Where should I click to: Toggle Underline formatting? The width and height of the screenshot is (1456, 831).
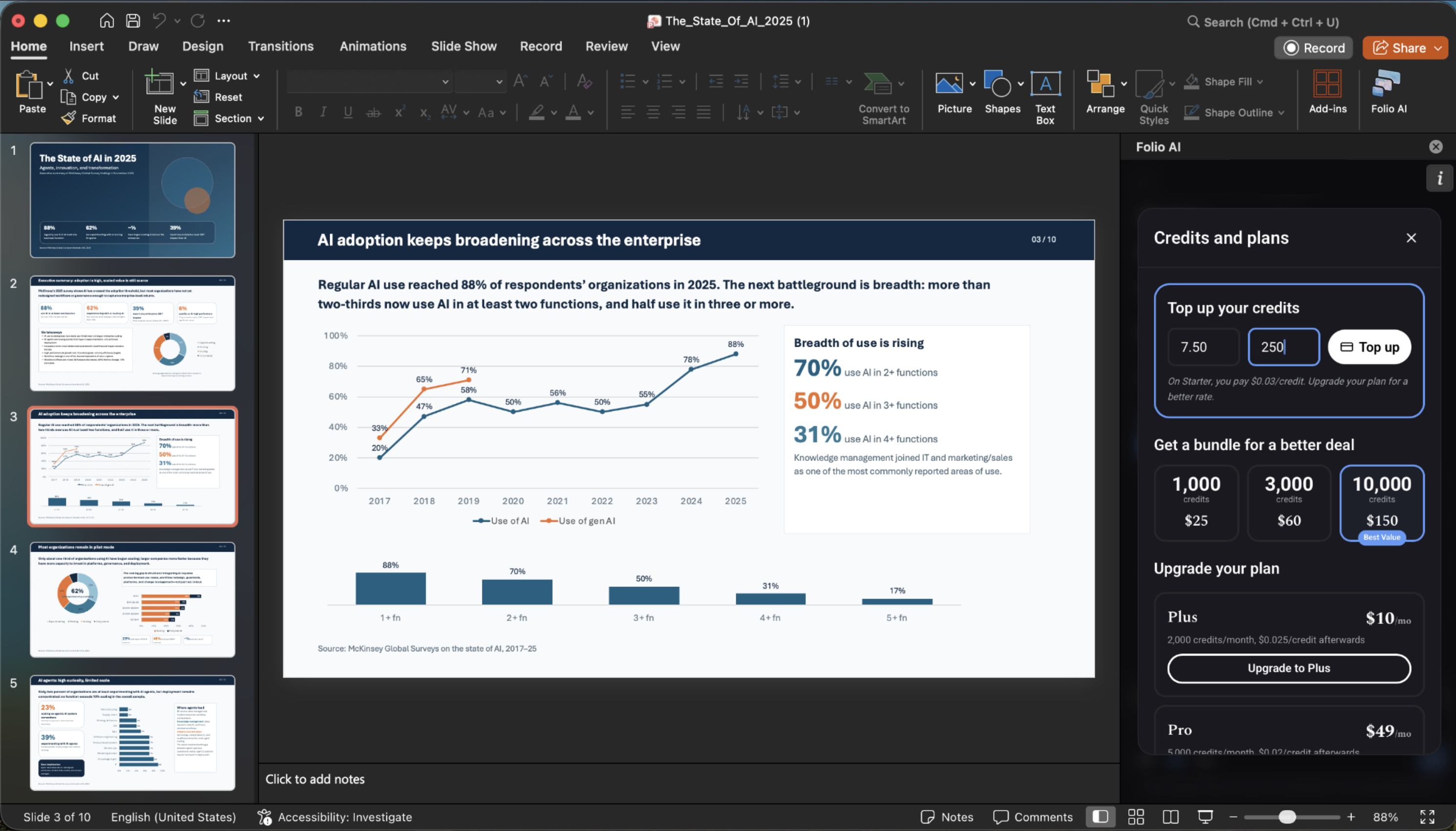pyautogui.click(x=348, y=112)
